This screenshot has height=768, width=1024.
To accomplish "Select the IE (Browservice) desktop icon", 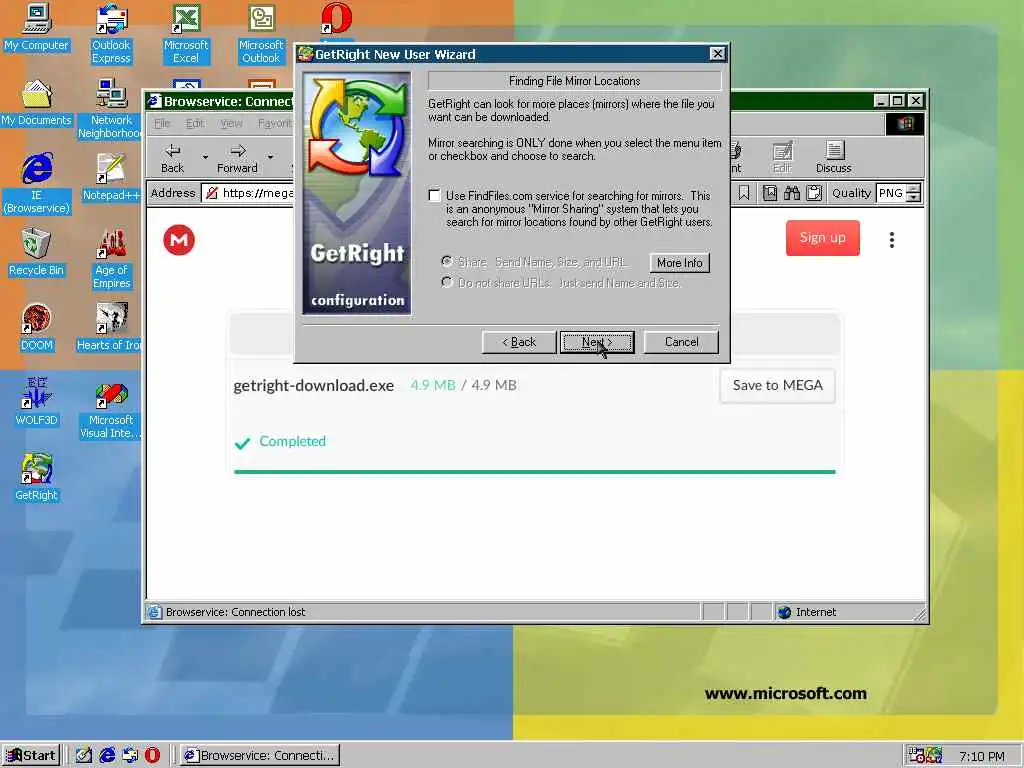I will (x=37, y=184).
